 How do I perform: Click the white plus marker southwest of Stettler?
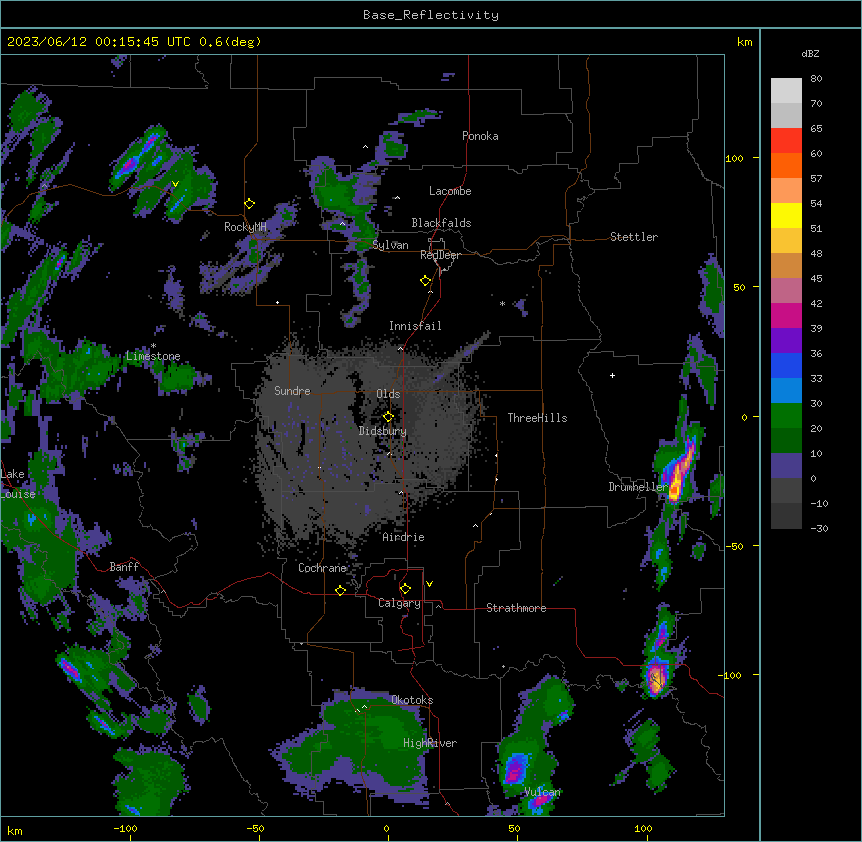[x=612, y=375]
